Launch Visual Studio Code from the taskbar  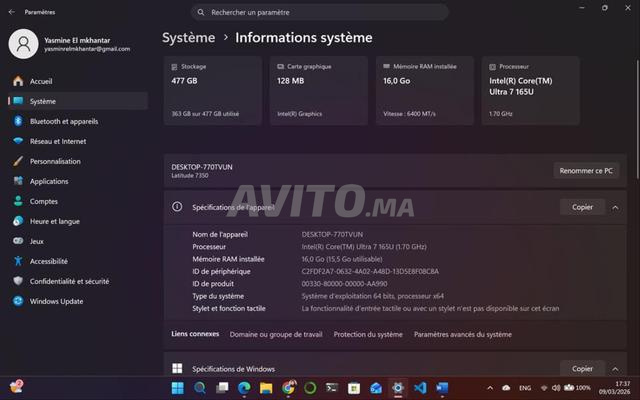click(x=420, y=387)
